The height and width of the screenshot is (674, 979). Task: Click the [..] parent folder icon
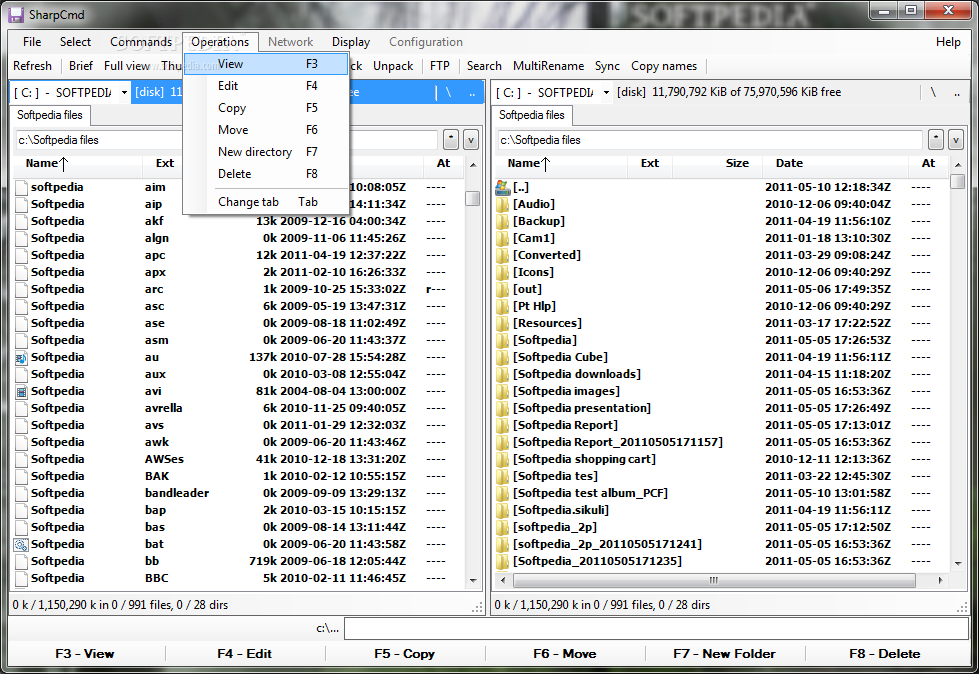tap(503, 187)
